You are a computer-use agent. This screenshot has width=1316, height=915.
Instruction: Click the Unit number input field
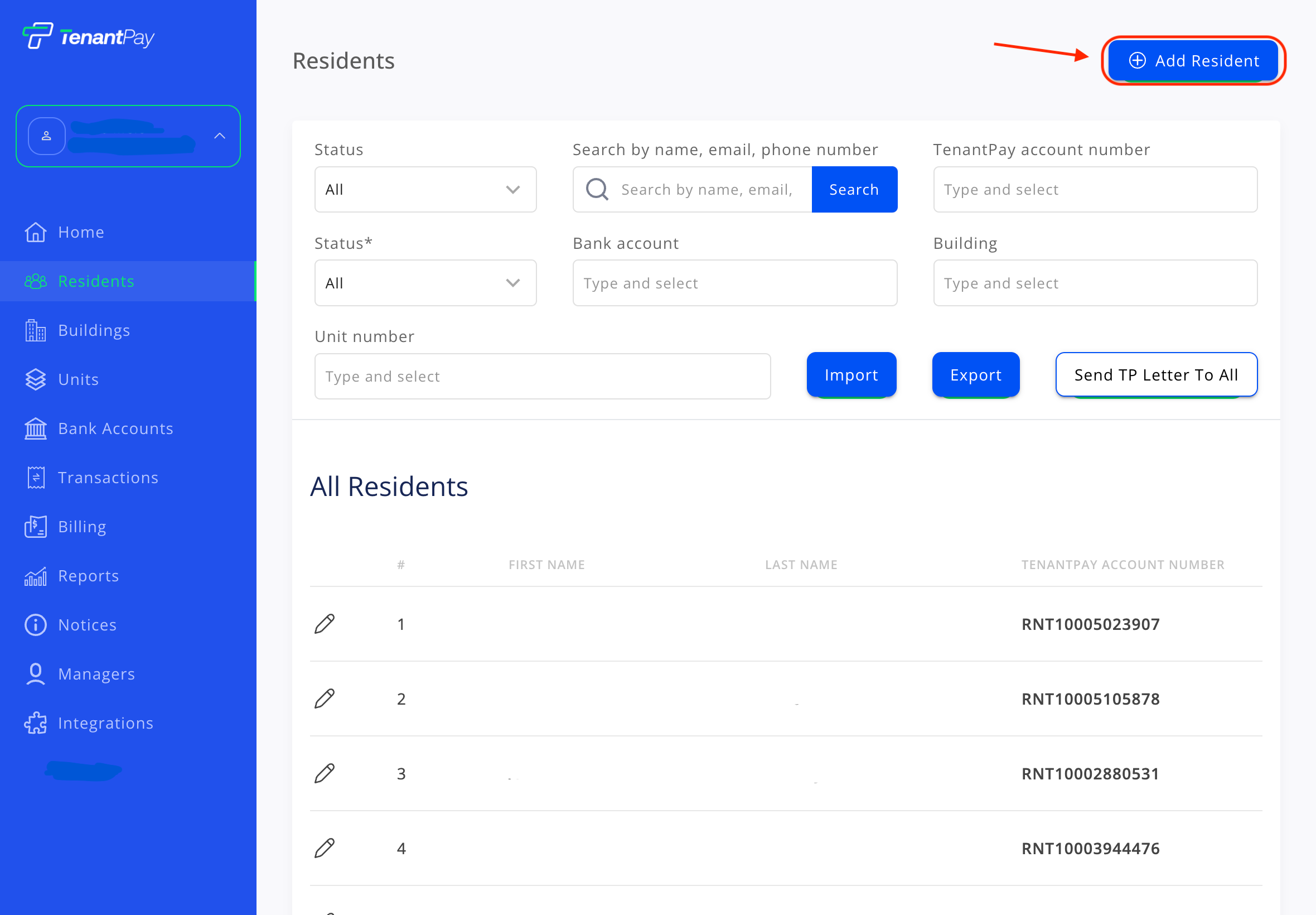point(542,377)
